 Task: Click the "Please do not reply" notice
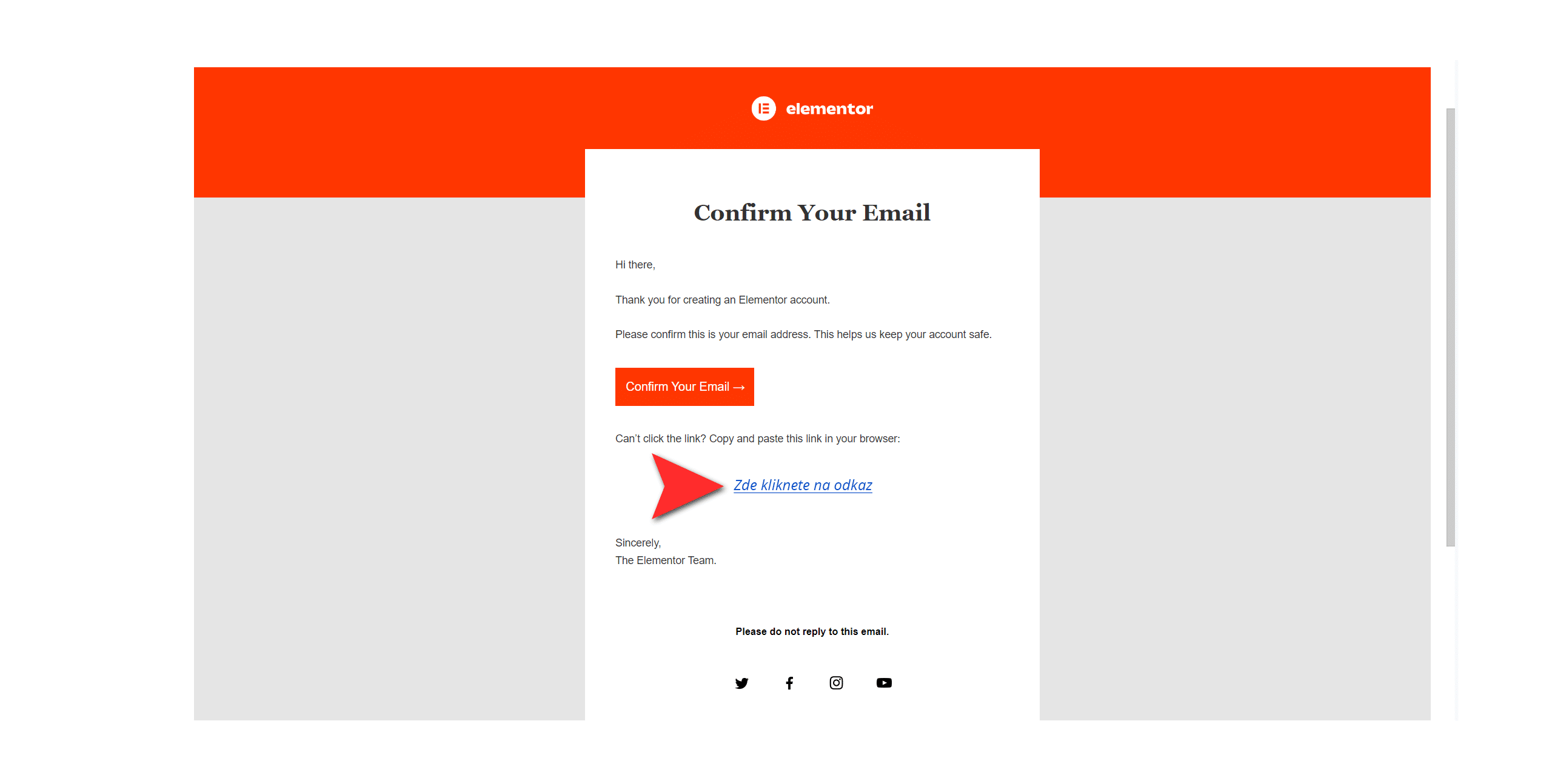pos(812,631)
